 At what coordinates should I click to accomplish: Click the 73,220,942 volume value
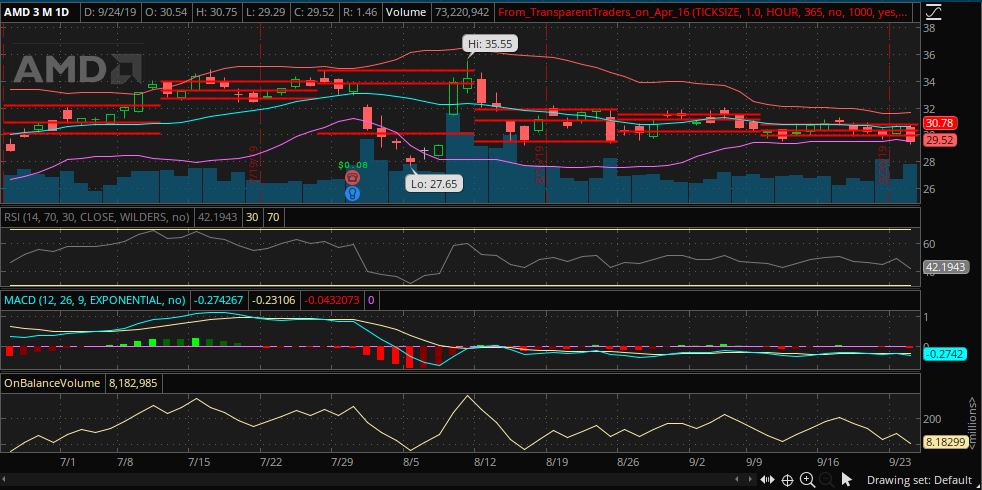pos(461,12)
